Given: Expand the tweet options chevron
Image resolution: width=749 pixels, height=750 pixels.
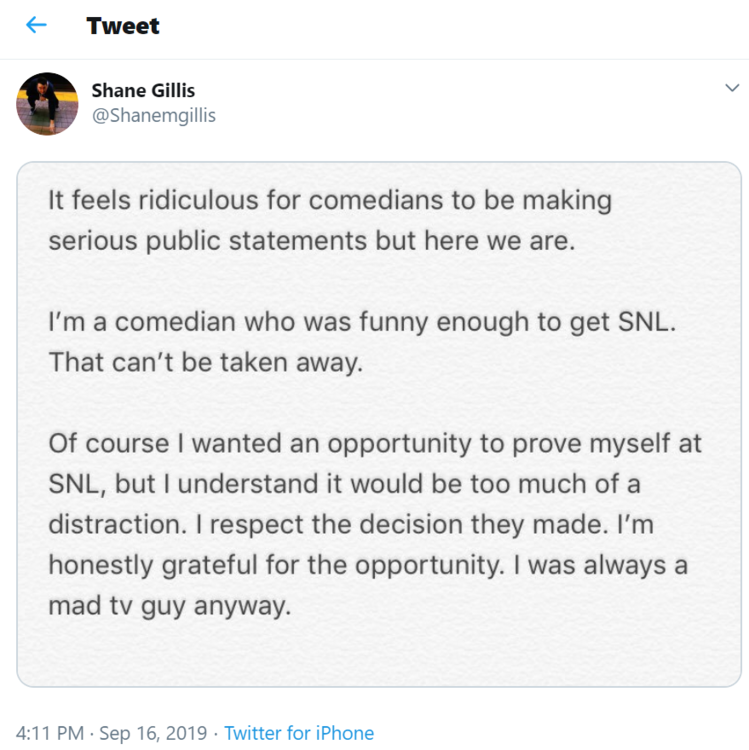Looking at the screenshot, I should point(731,90).
